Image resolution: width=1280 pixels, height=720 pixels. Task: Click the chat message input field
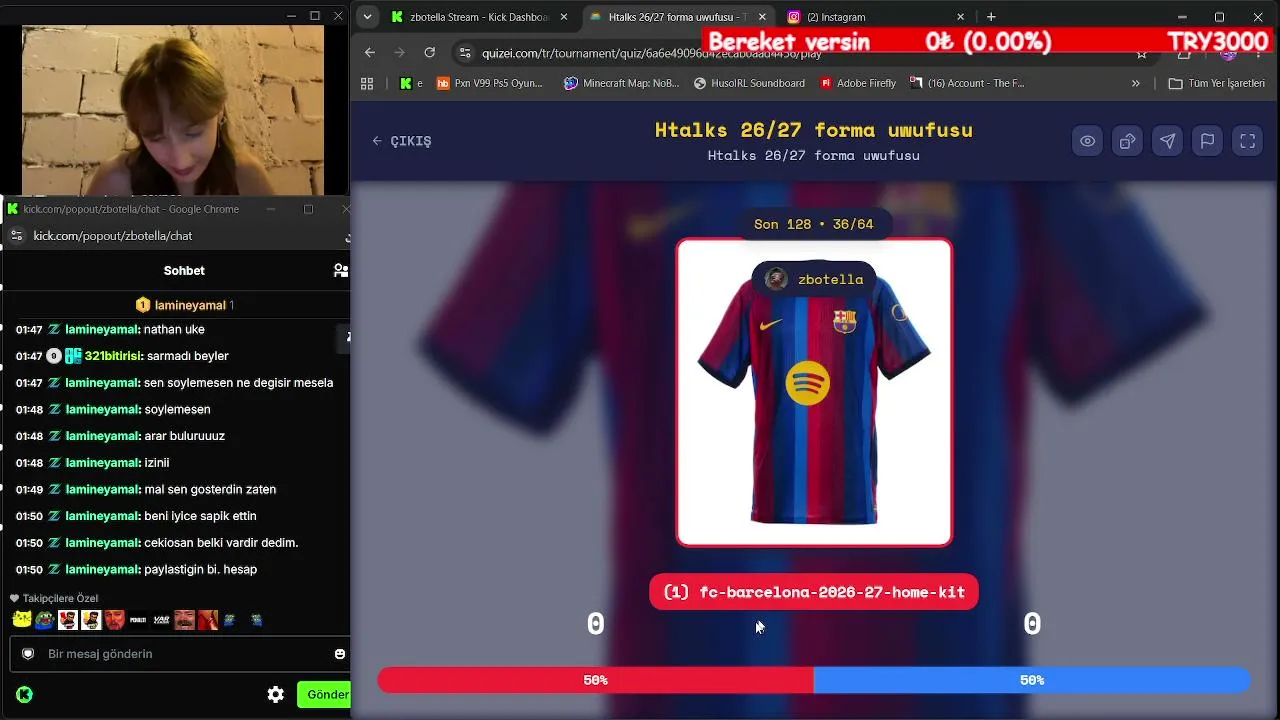click(180, 654)
